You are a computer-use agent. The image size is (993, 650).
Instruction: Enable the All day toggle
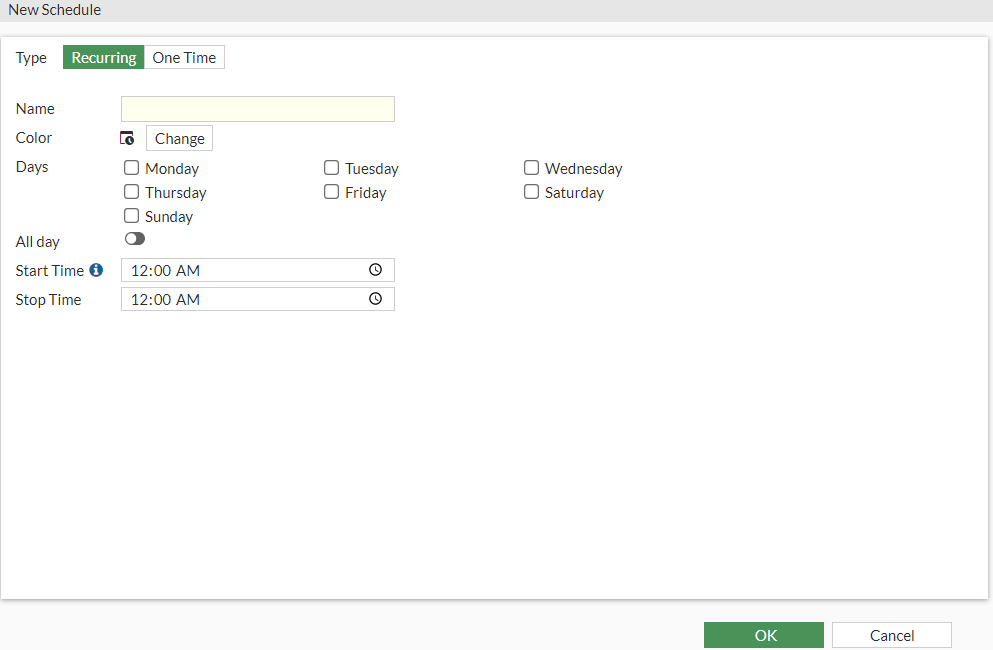pyautogui.click(x=135, y=238)
